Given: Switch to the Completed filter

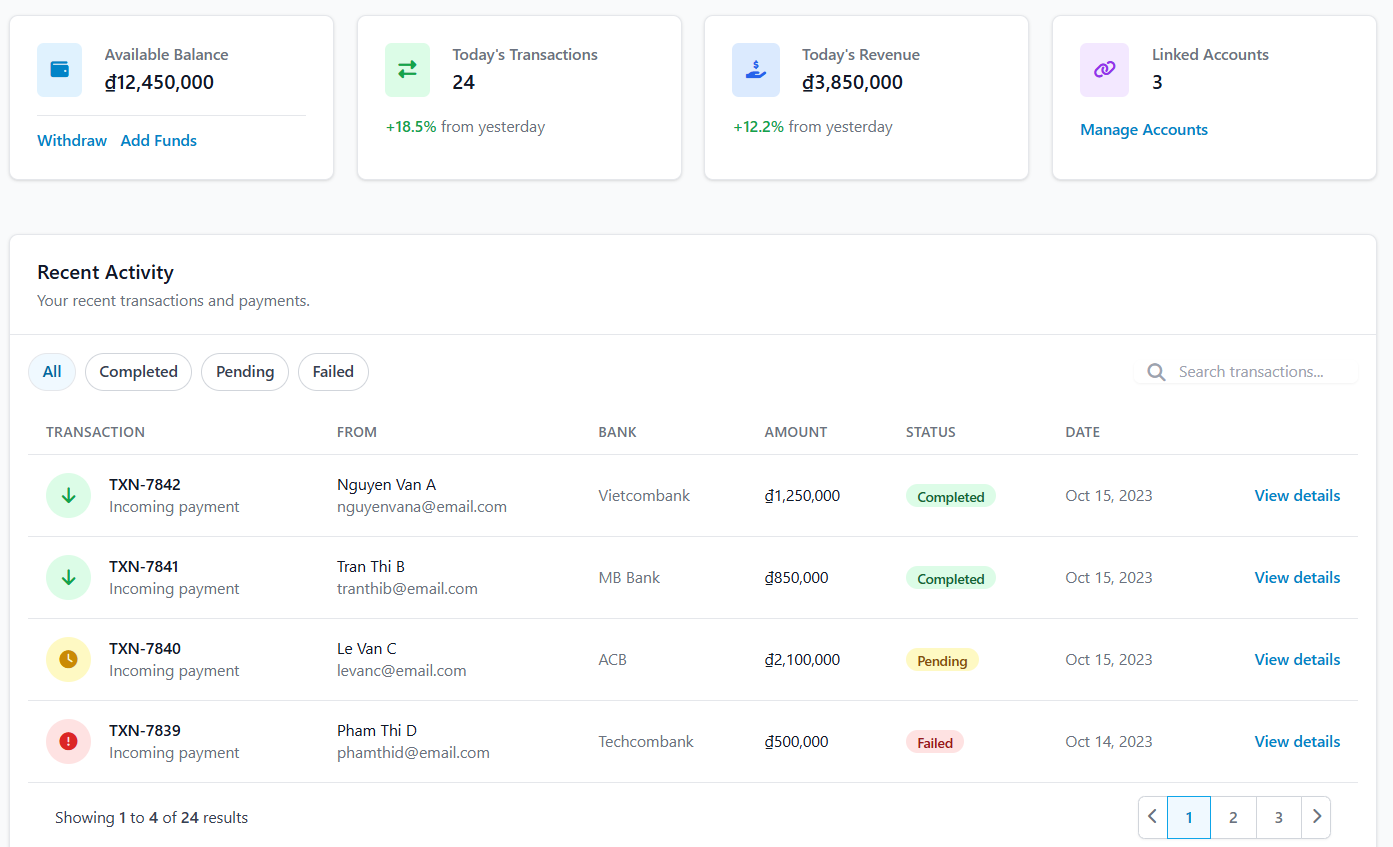Looking at the screenshot, I should click(138, 371).
